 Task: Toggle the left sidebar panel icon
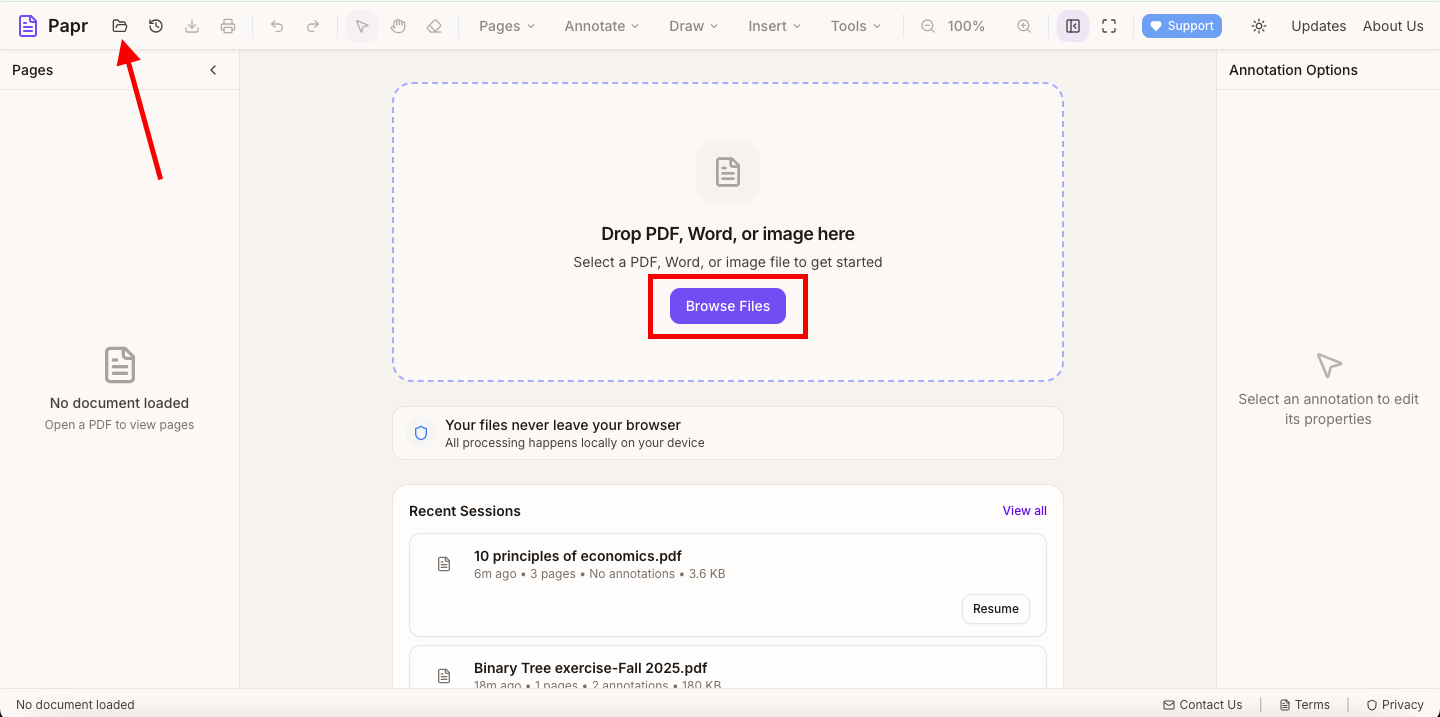click(x=1072, y=26)
